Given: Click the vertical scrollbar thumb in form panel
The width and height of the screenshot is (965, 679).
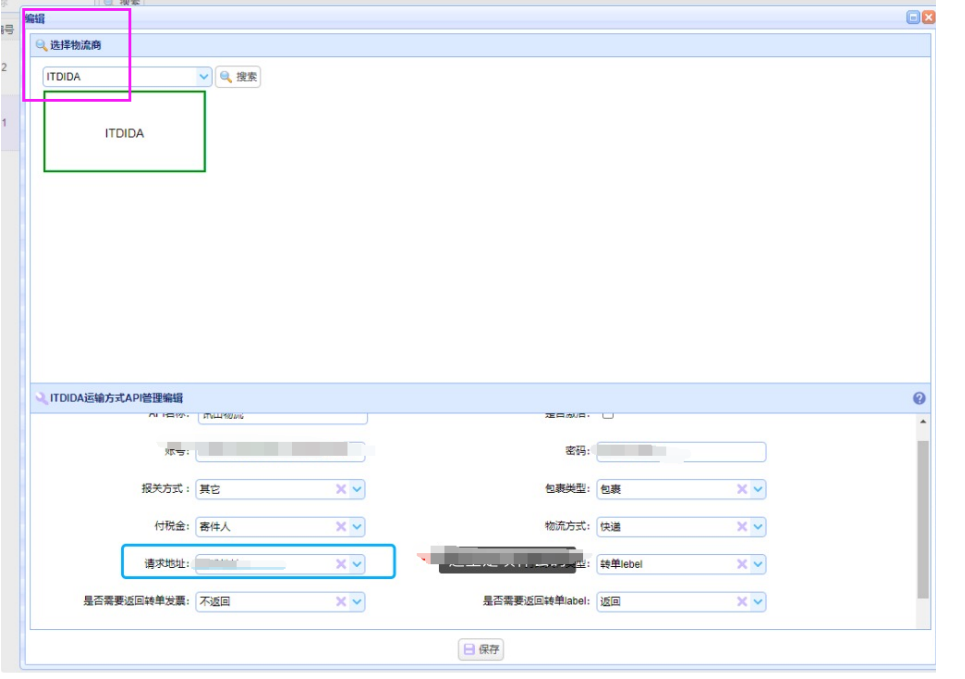Looking at the screenshot, I should coord(923,519).
